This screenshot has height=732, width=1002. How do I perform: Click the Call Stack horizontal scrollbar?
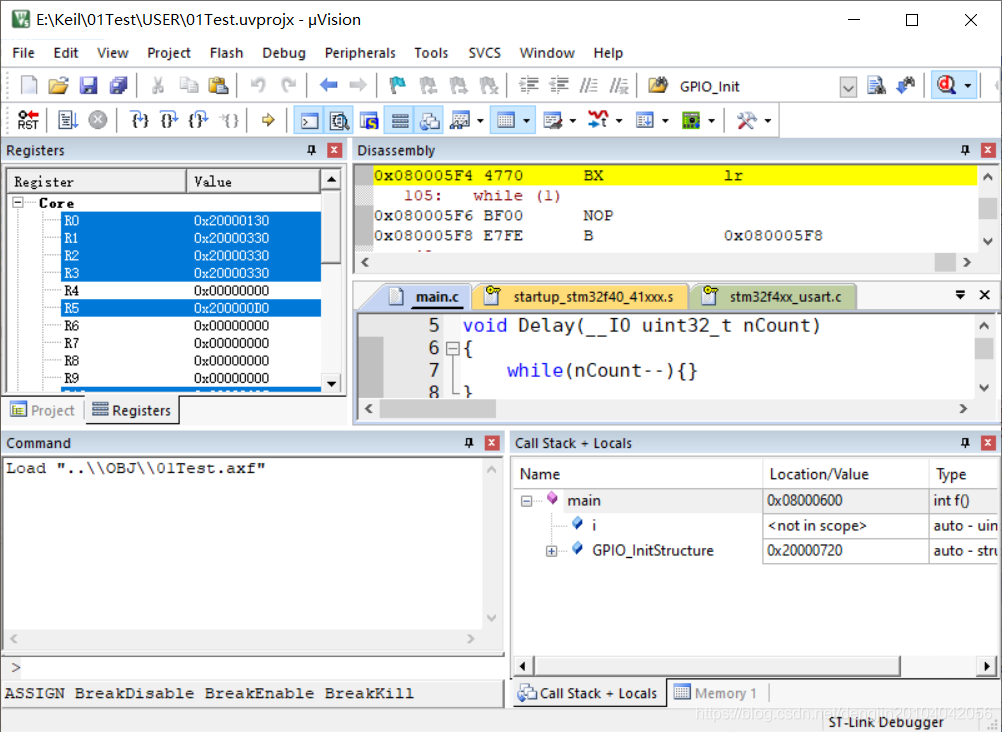tap(753, 666)
